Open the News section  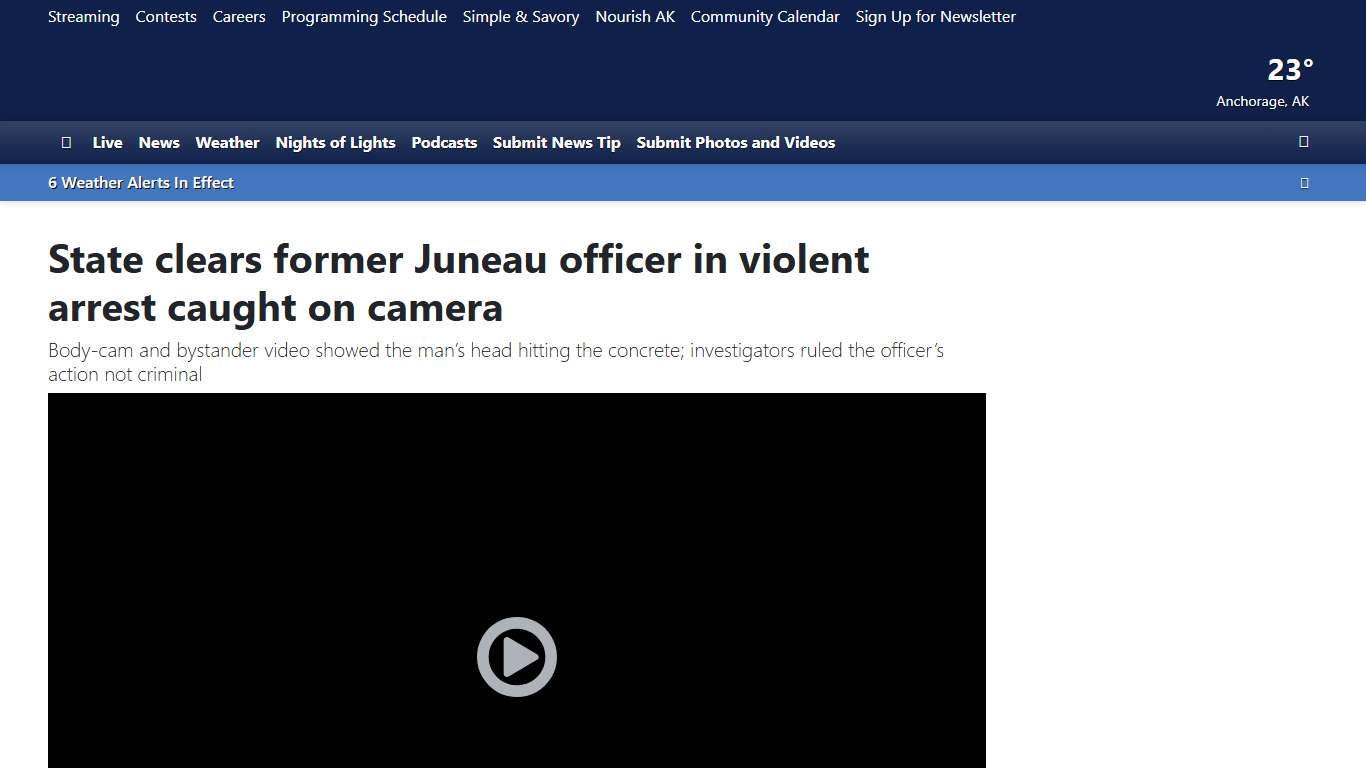click(x=159, y=142)
